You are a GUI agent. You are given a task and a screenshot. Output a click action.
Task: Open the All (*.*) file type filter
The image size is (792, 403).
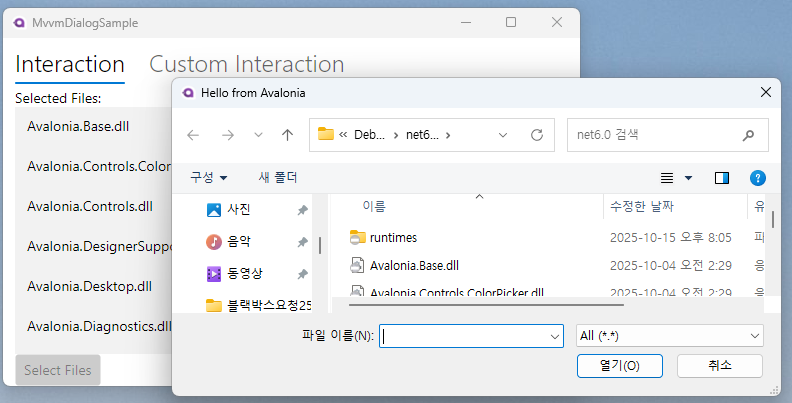(670, 336)
